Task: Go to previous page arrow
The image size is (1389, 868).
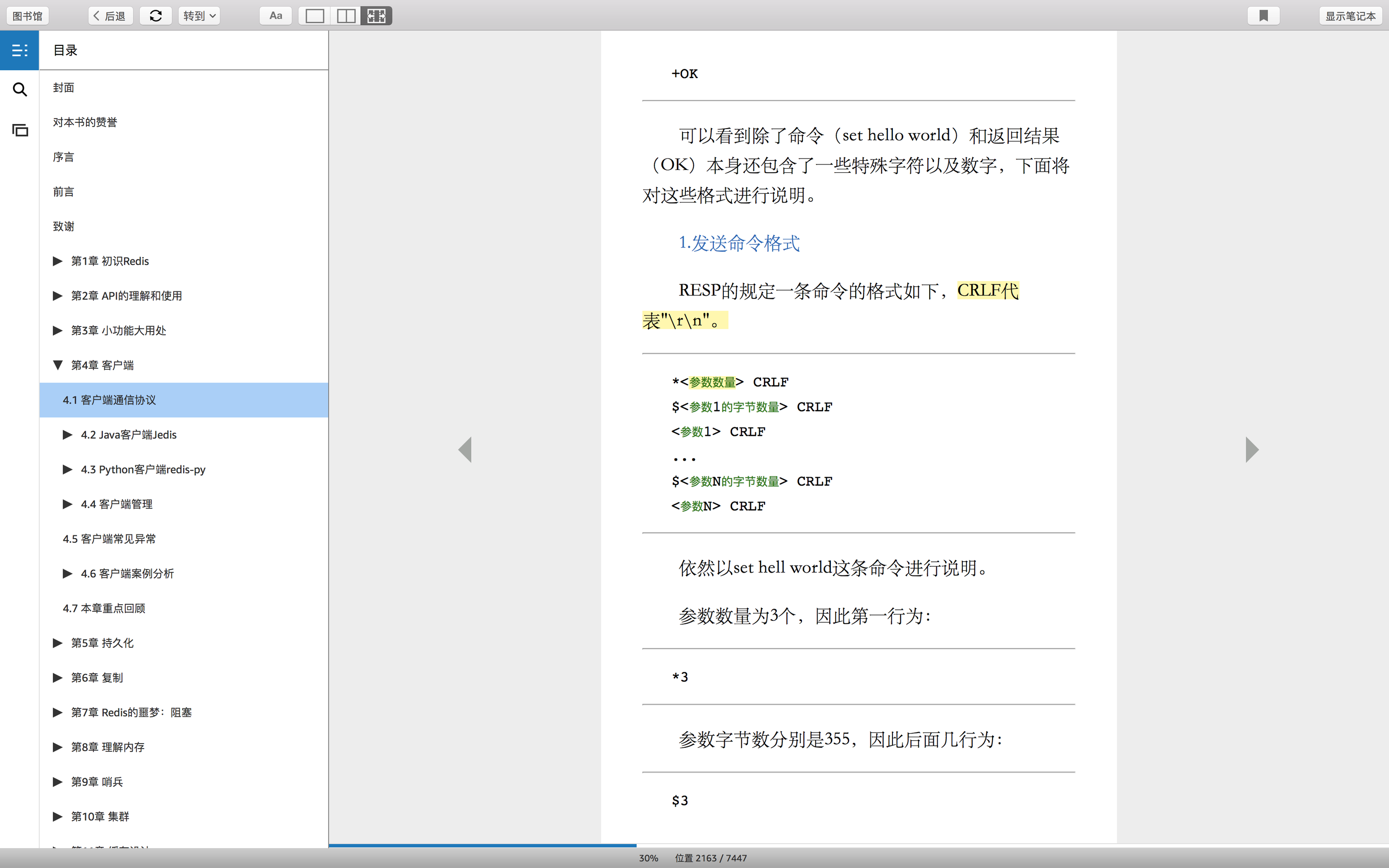Action: coord(465,450)
